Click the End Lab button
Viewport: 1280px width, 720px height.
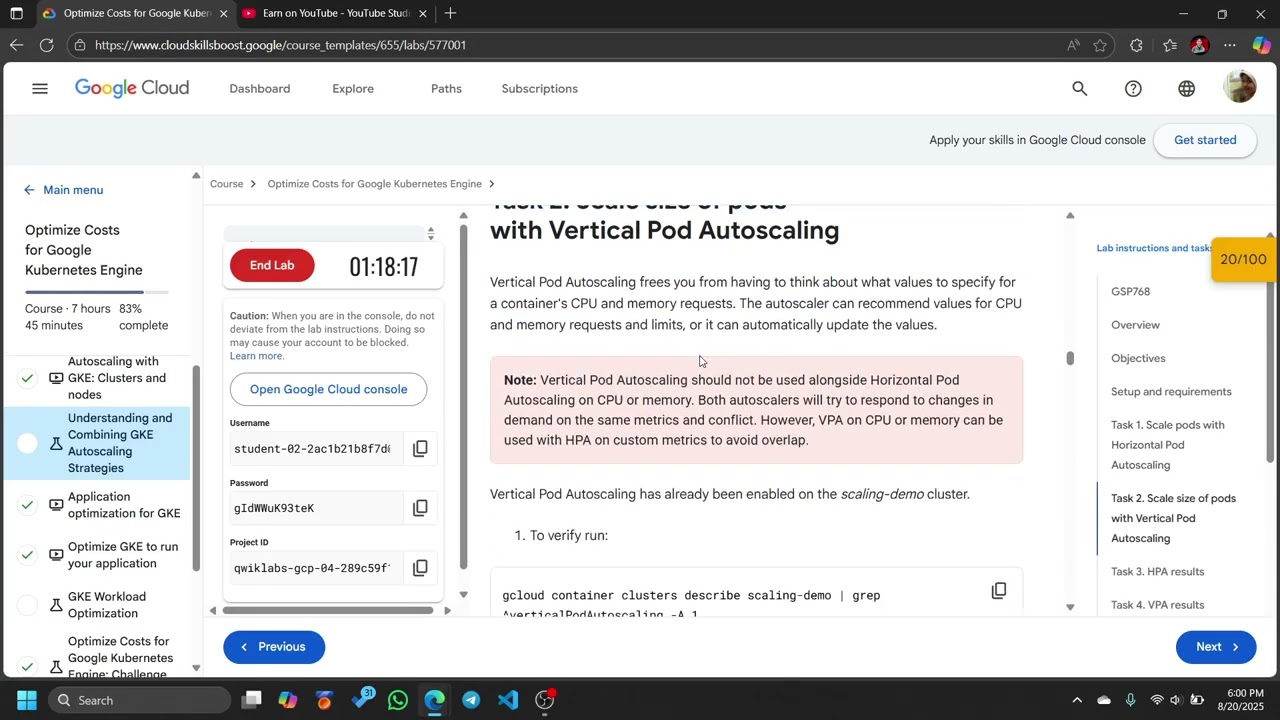[272, 265]
